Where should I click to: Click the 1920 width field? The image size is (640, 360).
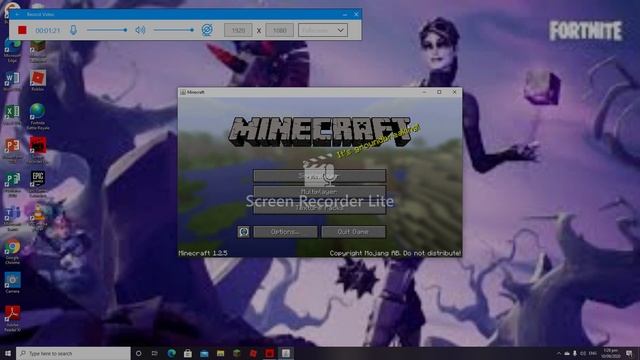(238, 30)
